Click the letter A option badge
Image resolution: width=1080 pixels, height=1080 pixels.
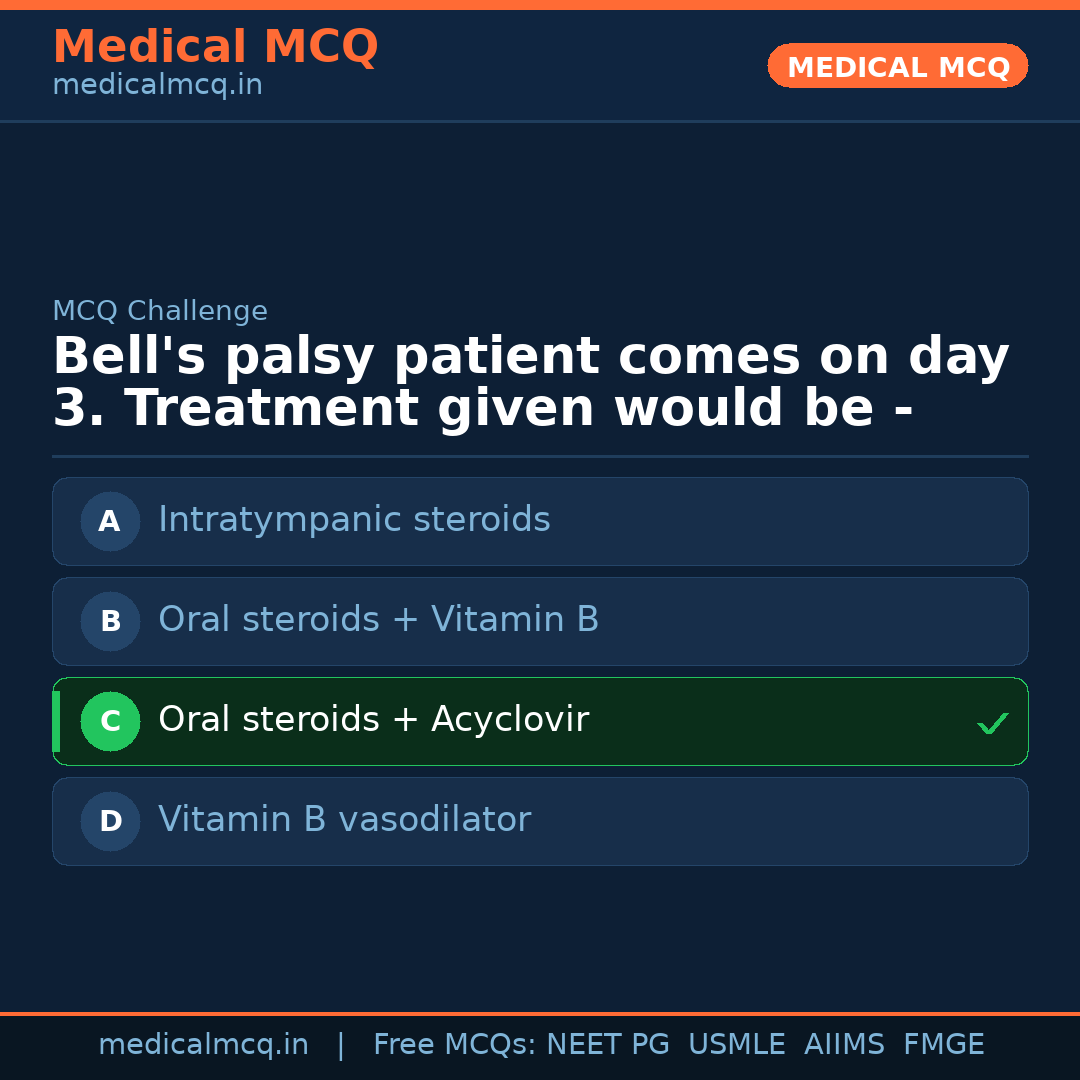click(110, 521)
